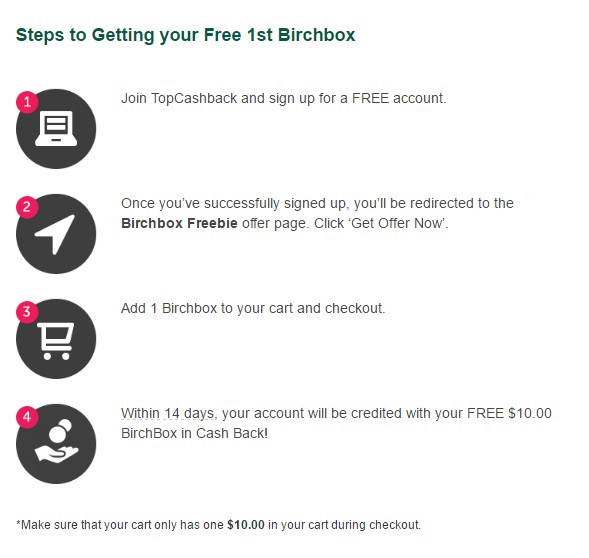Click the shopping cart icon

click(x=55, y=341)
